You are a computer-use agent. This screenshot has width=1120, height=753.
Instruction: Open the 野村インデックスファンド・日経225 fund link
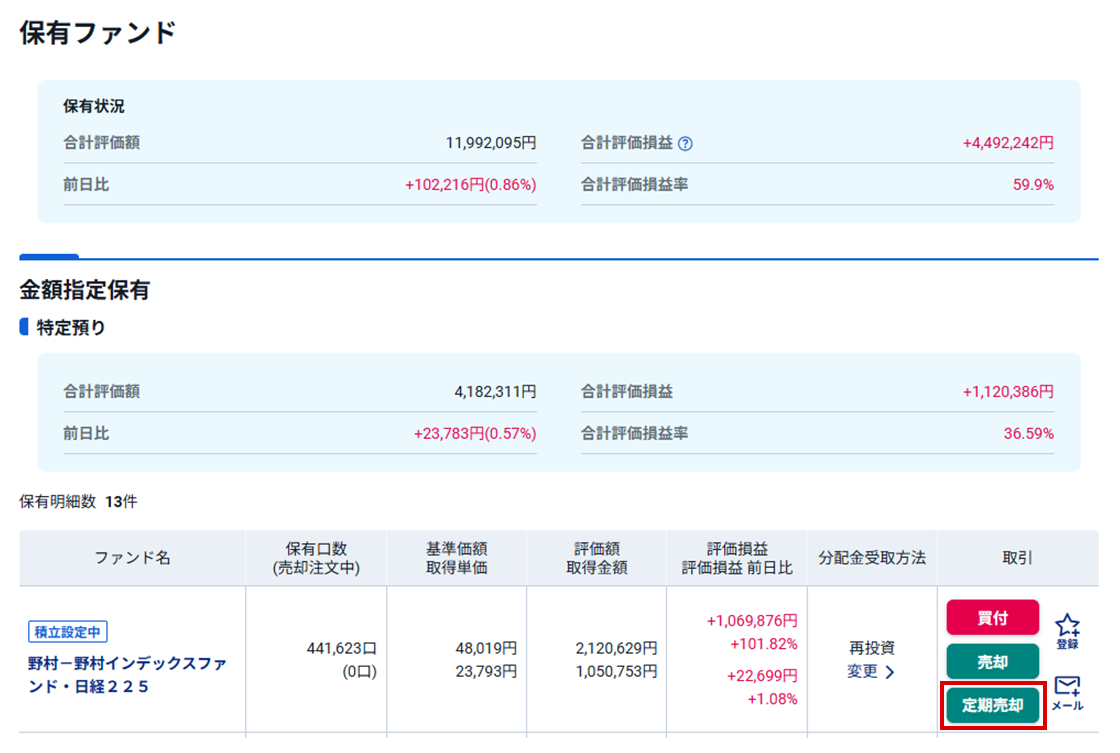[x=127, y=675]
